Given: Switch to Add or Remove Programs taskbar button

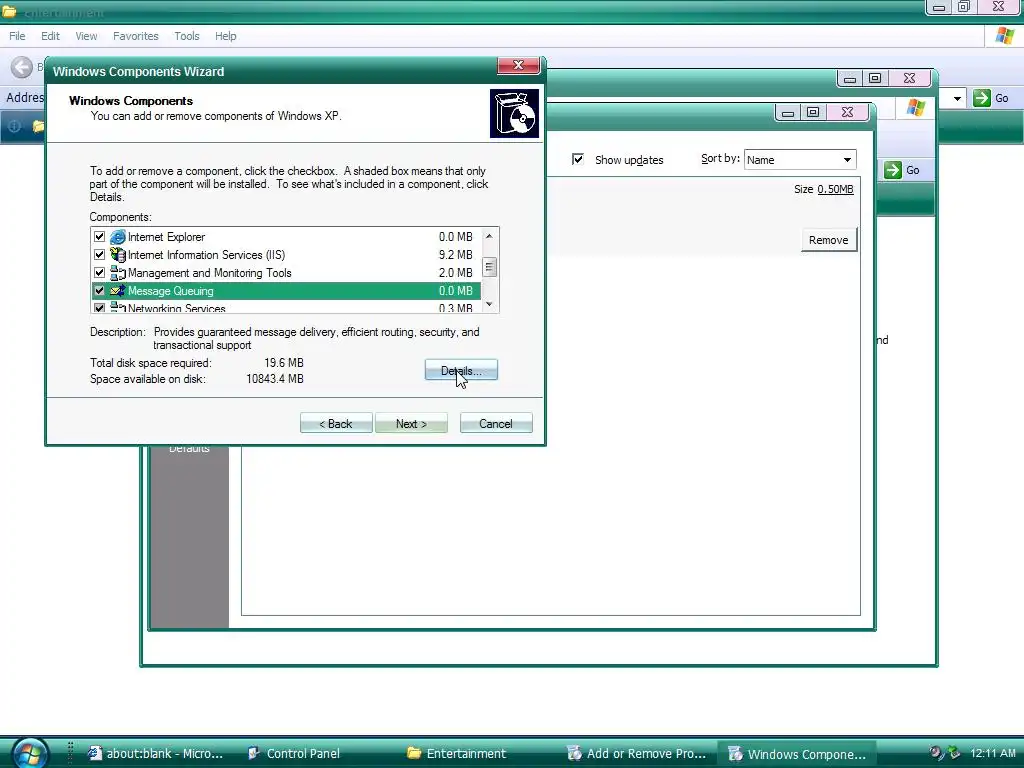Looking at the screenshot, I should [636, 754].
